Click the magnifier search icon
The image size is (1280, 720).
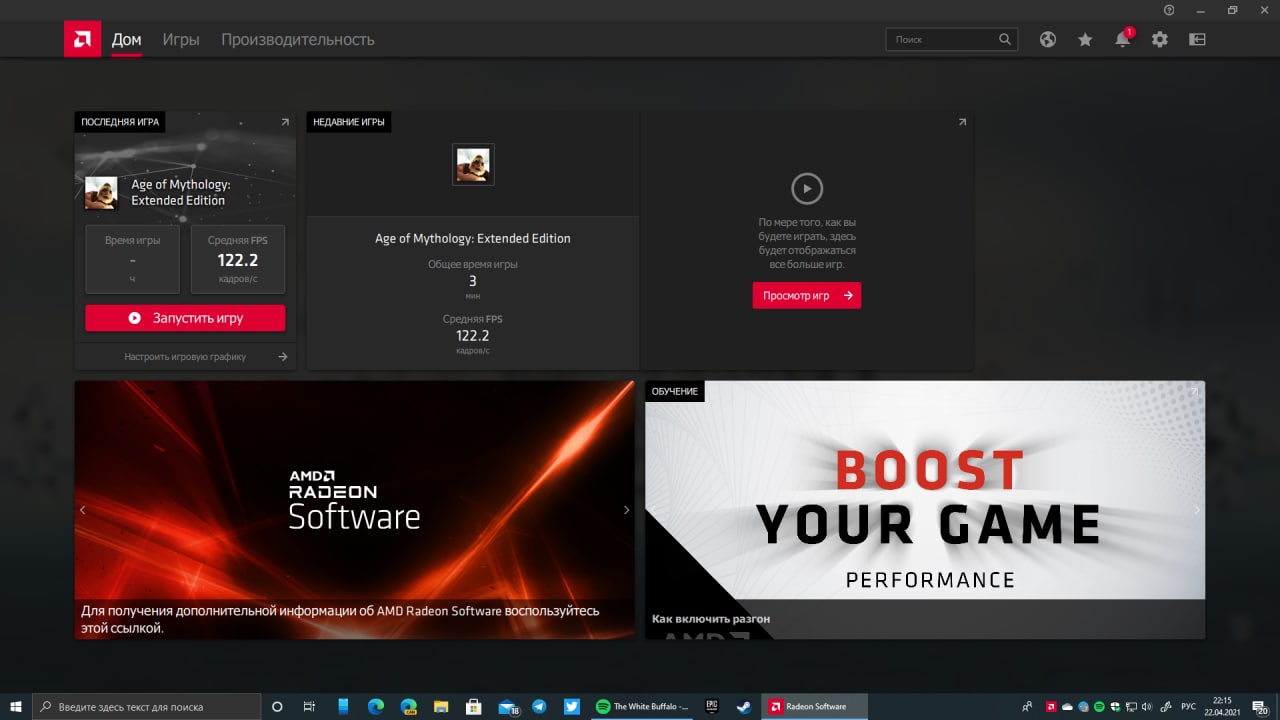tap(1005, 39)
